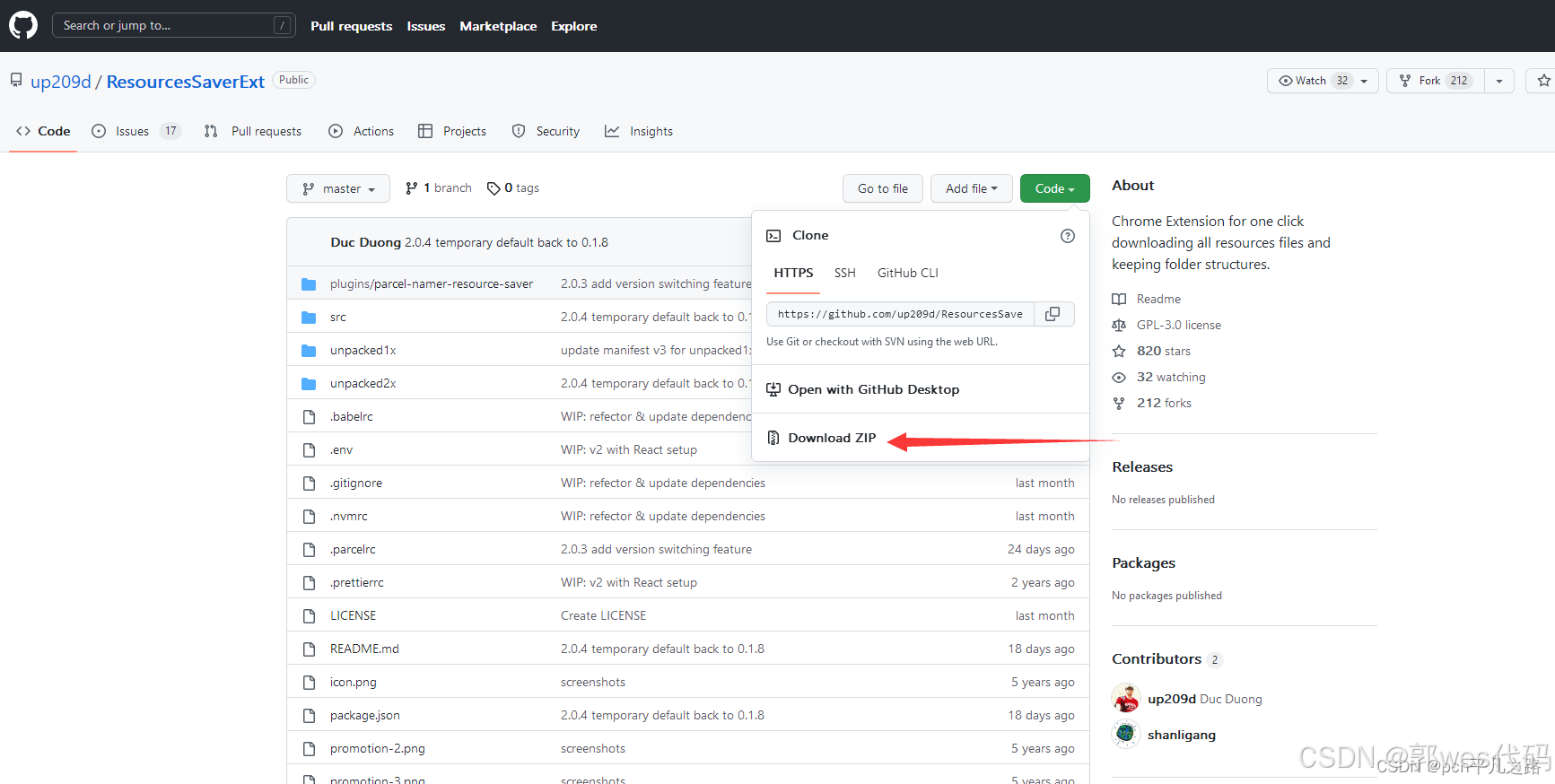Open the up209d owner link
Screen dimensions: 1555x784
click(61, 82)
